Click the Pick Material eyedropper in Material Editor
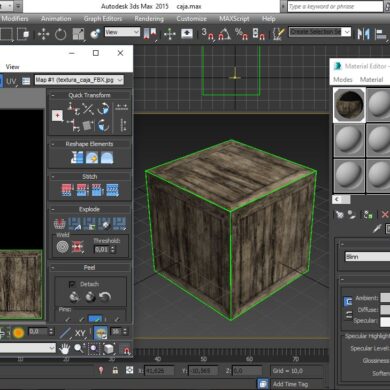 (x=377, y=228)
